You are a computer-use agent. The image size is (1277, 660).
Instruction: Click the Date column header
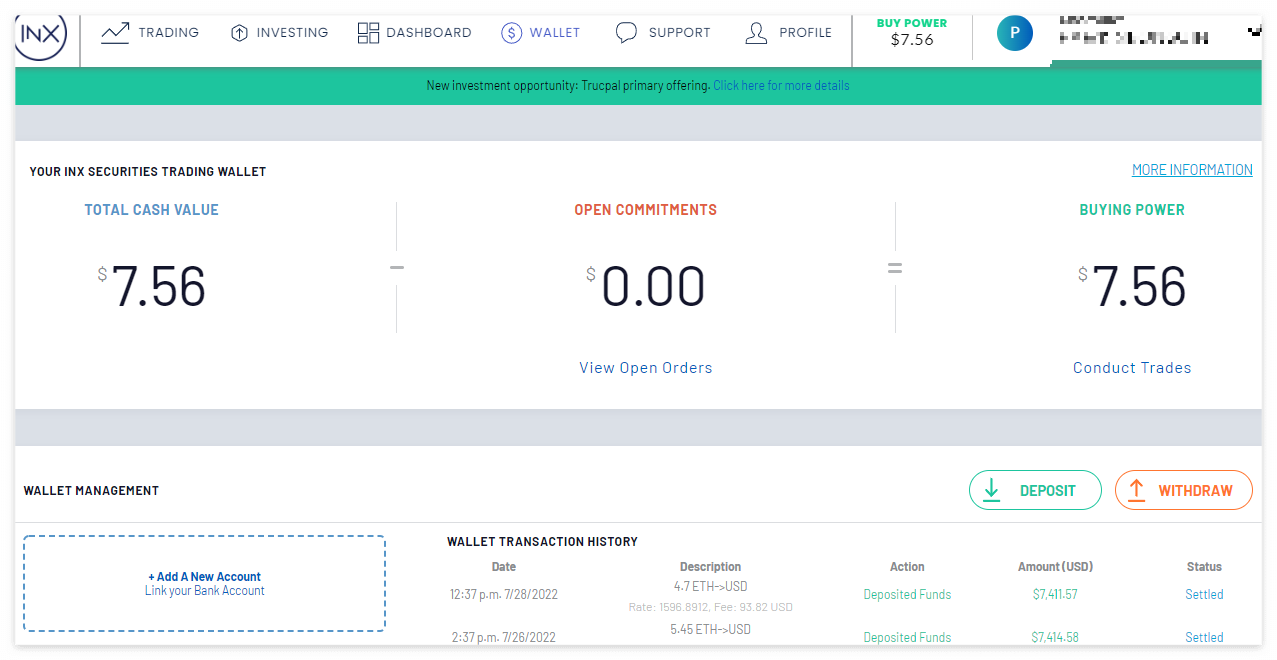click(504, 567)
